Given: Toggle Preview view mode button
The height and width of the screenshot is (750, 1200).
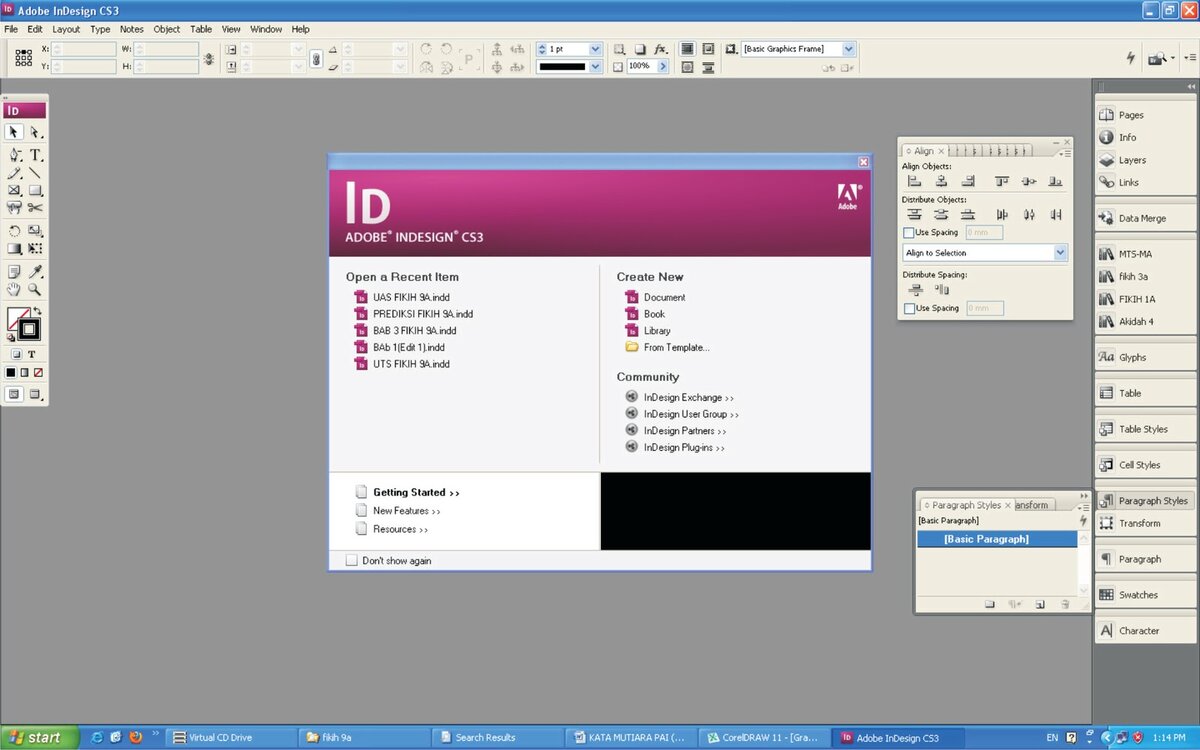Looking at the screenshot, I should [35, 394].
